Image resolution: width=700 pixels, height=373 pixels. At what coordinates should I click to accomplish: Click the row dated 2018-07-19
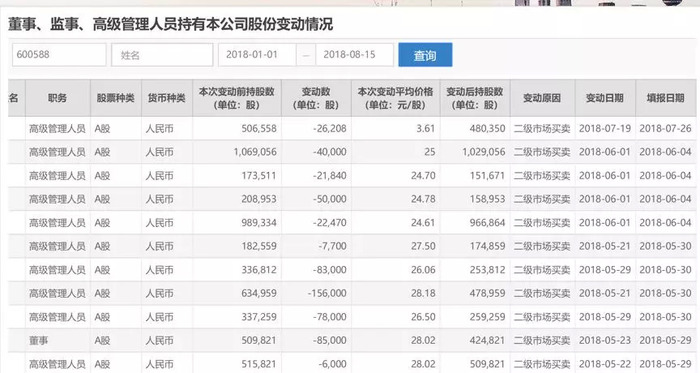point(352,128)
